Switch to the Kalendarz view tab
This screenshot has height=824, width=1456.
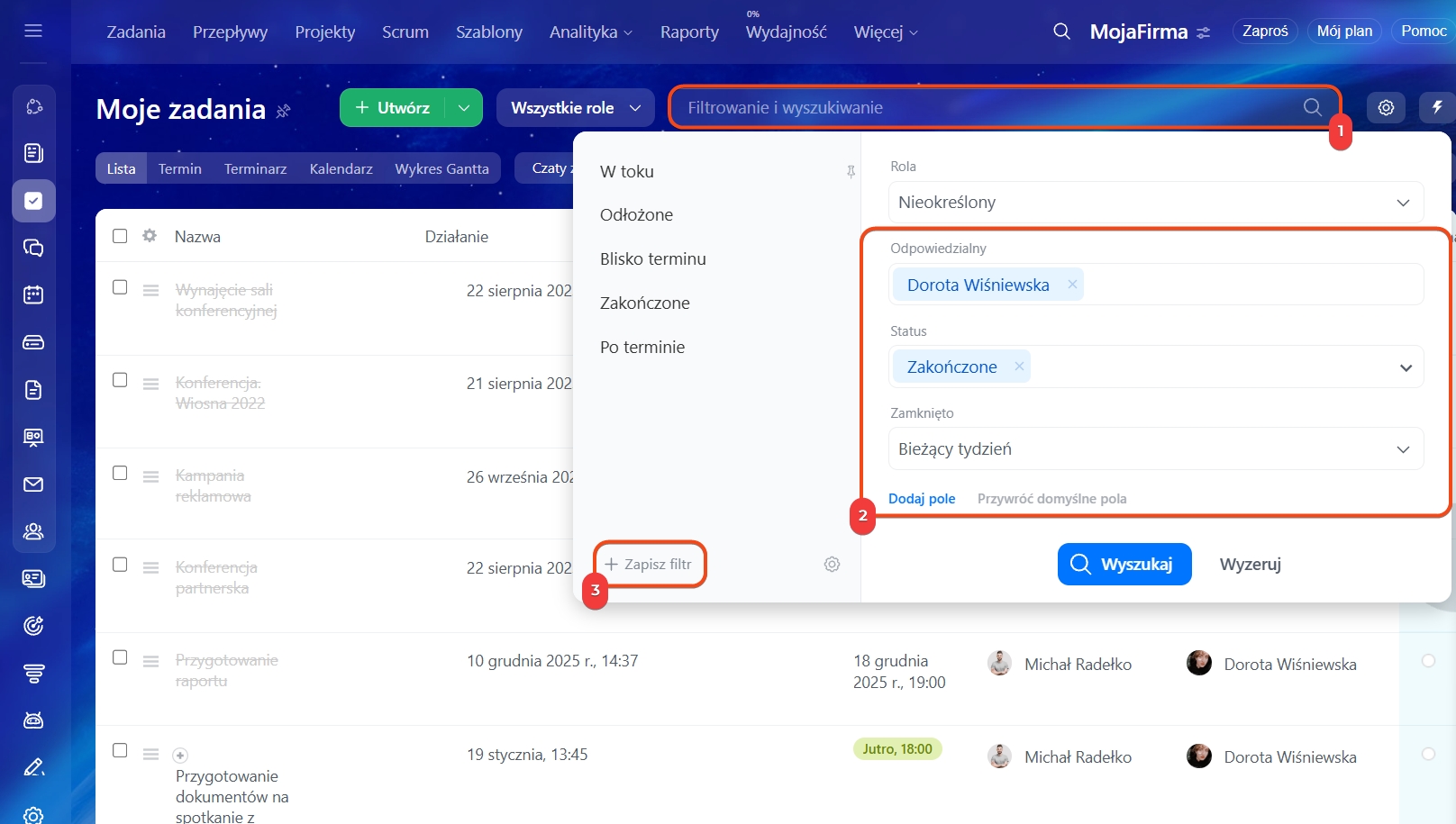click(x=341, y=169)
